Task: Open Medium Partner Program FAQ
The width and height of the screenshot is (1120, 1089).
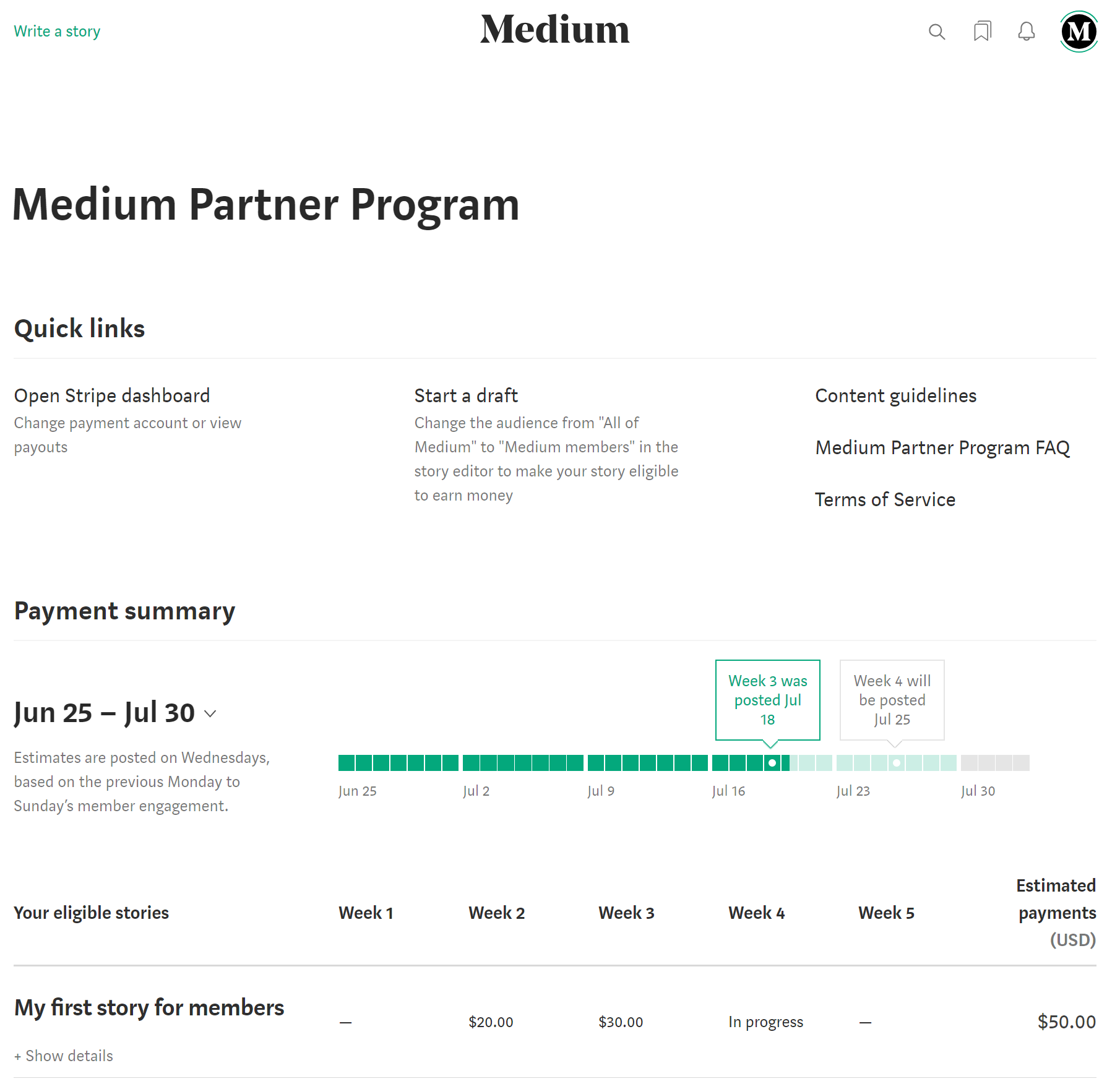Action: point(942,448)
